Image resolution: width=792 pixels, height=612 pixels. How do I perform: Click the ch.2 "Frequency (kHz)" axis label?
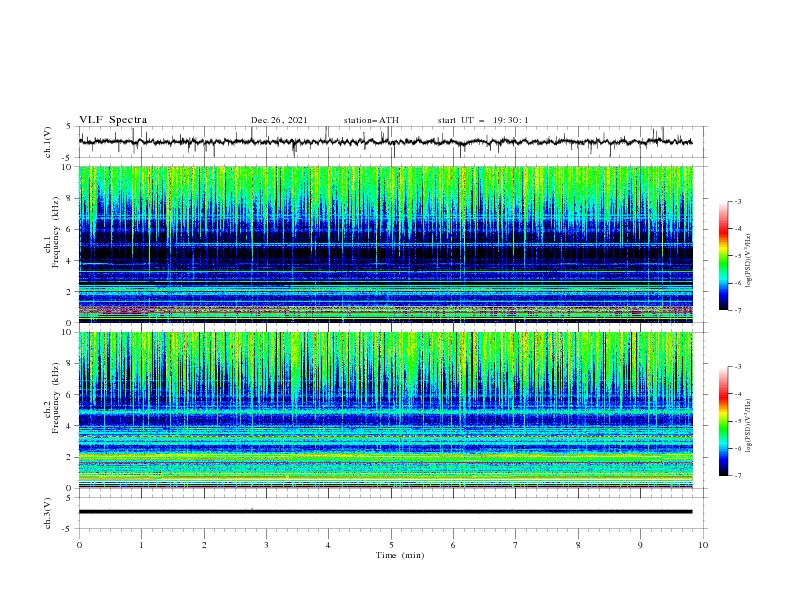pyautogui.click(x=55, y=398)
